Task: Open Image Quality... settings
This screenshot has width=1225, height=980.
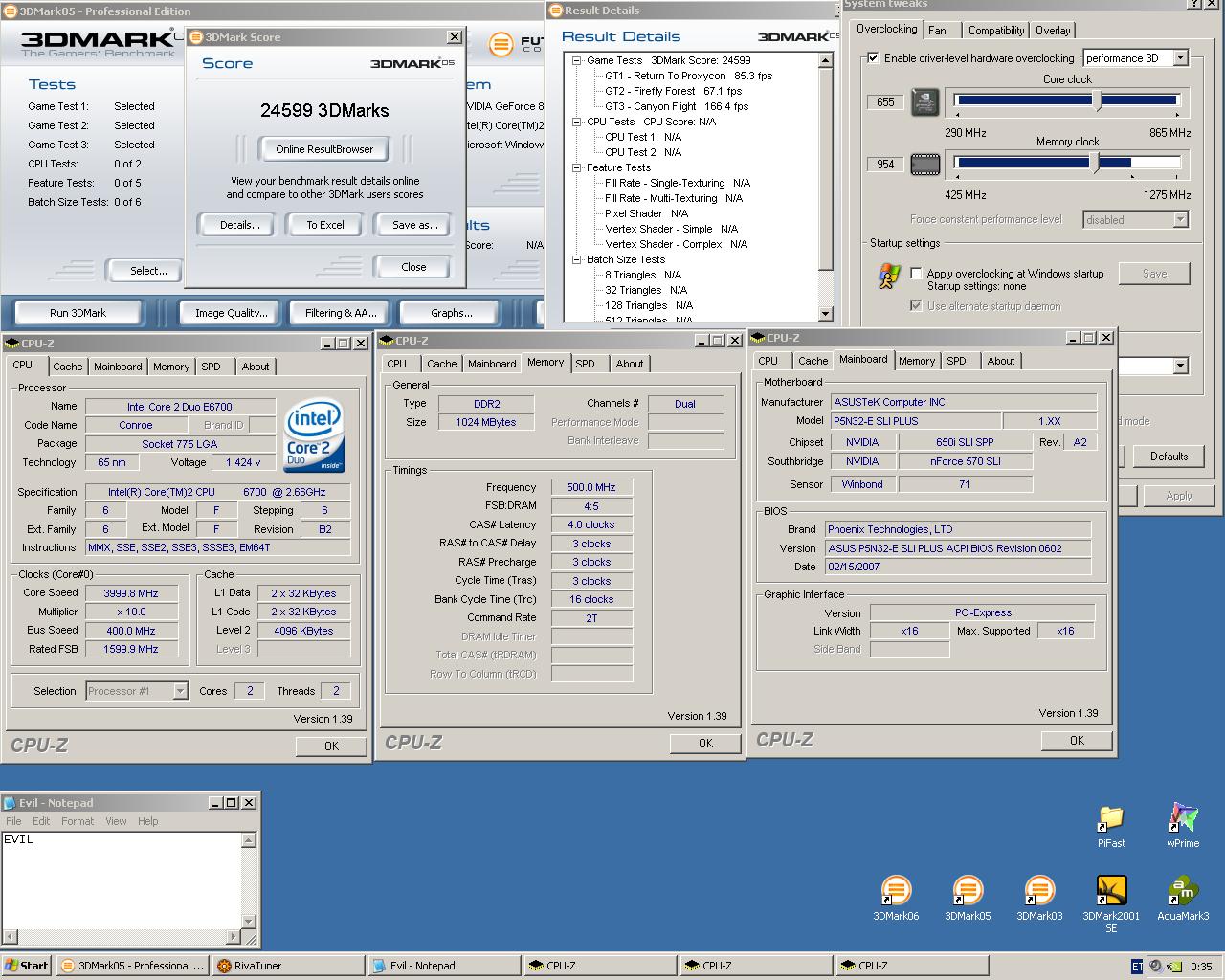Action: point(231,313)
